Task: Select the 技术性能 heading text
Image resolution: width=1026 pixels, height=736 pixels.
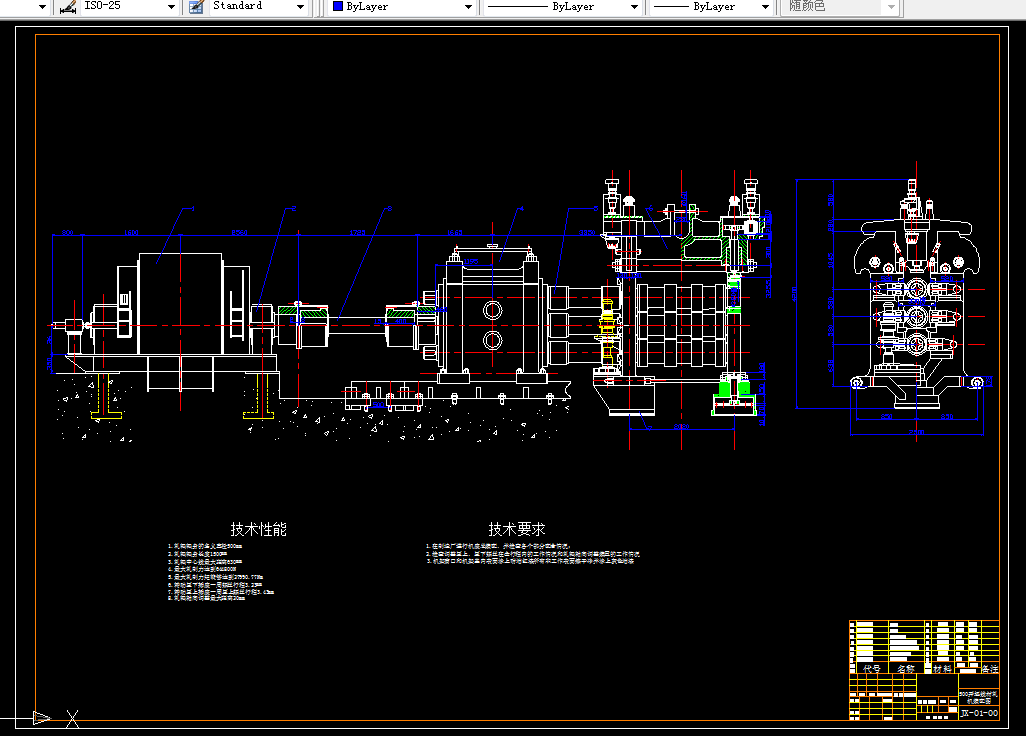Action: tap(258, 529)
